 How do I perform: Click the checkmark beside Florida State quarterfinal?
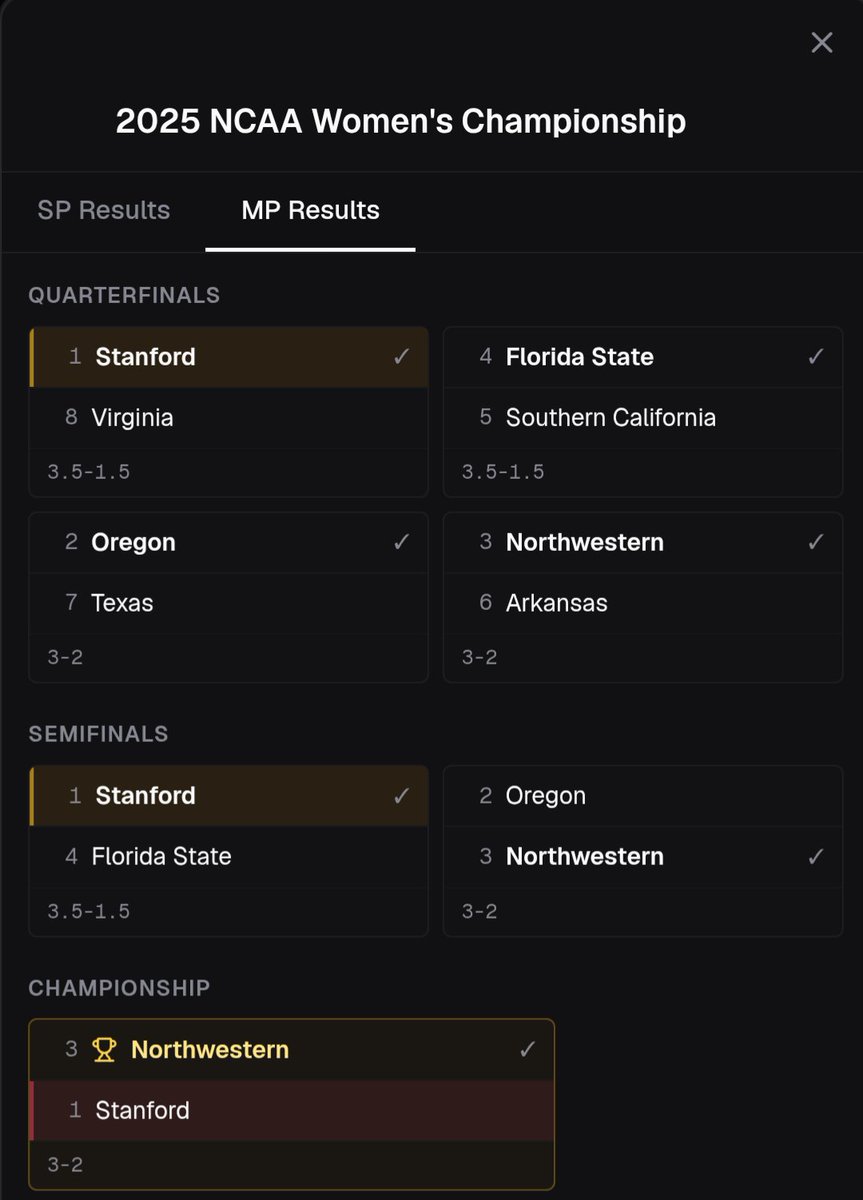point(816,357)
